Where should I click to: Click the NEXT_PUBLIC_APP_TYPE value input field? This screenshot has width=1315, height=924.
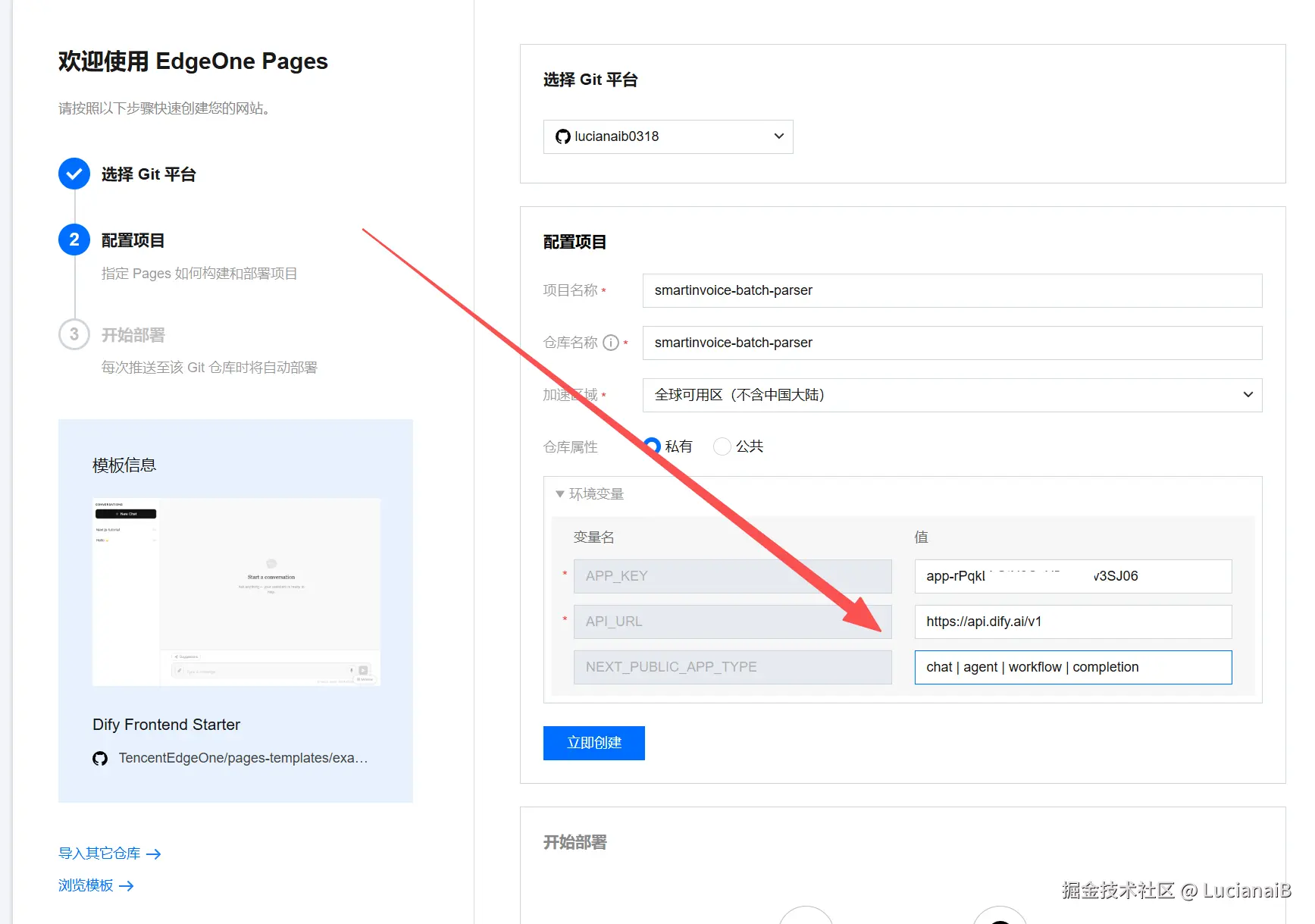1073,667
